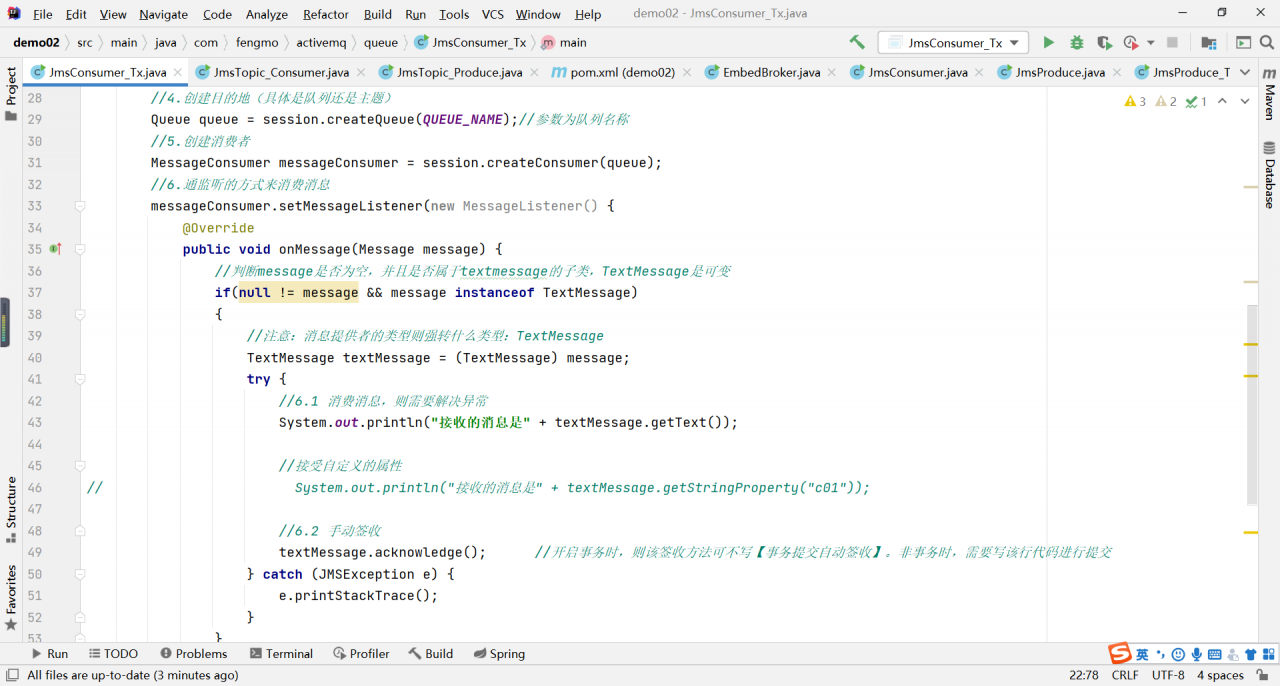This screenshot has width=1280, height=686.
Task: Click the demo02 project breadcrumb
Action: click(x=36, y=43)
